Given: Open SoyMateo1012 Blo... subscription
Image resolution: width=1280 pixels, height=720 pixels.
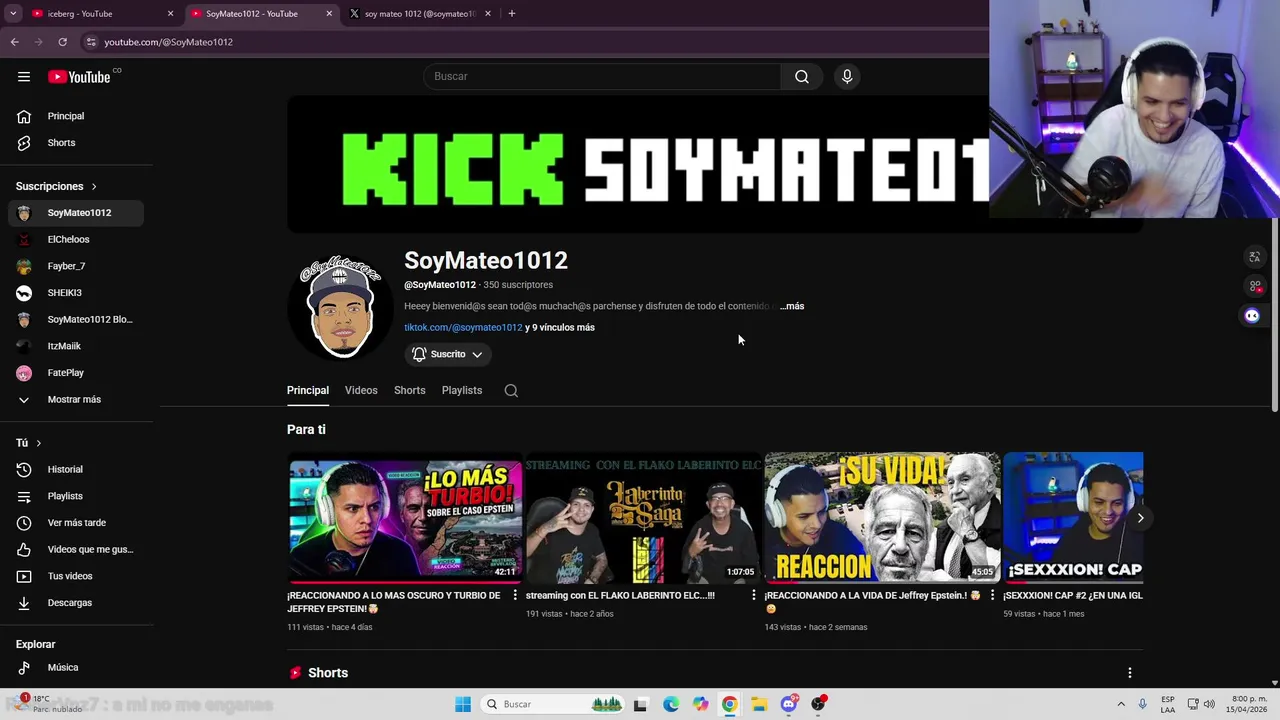Looking at the screenshot, I should coord(76,319).
